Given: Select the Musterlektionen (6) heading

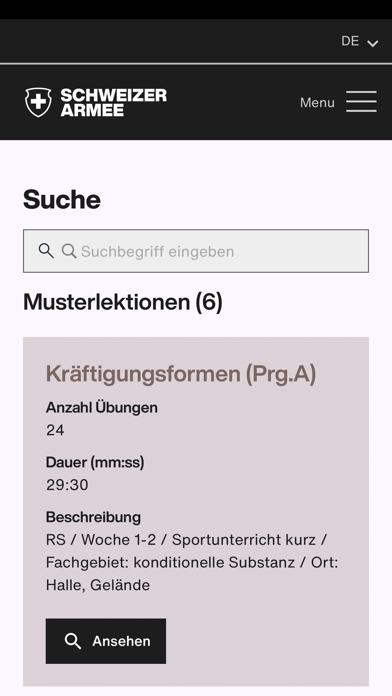Looking at the screenshot, I should coord(123,302).
